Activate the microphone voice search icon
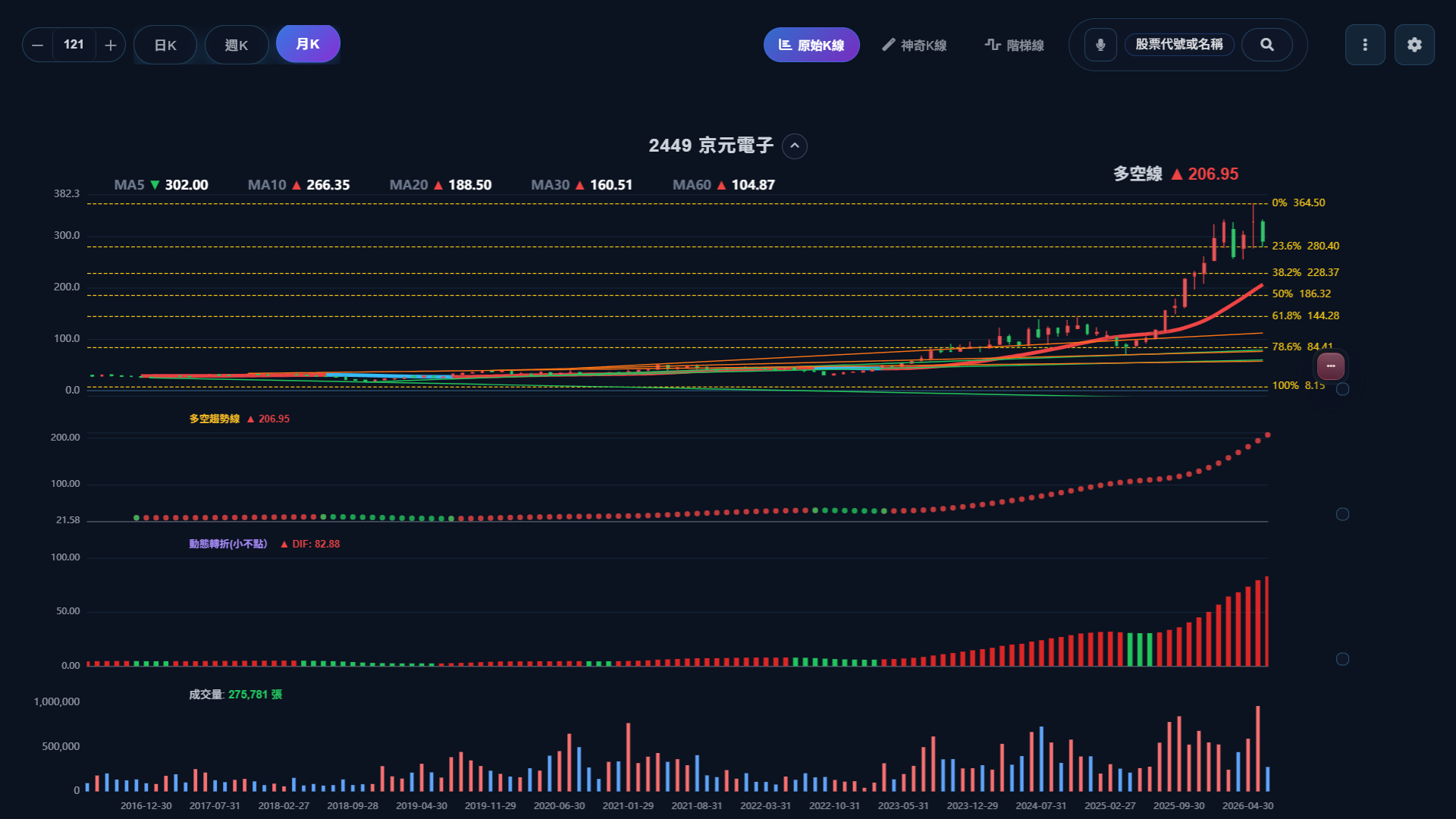This screenshot has height=819, width=1456. pyautogui.click(x=1100, y=45)
